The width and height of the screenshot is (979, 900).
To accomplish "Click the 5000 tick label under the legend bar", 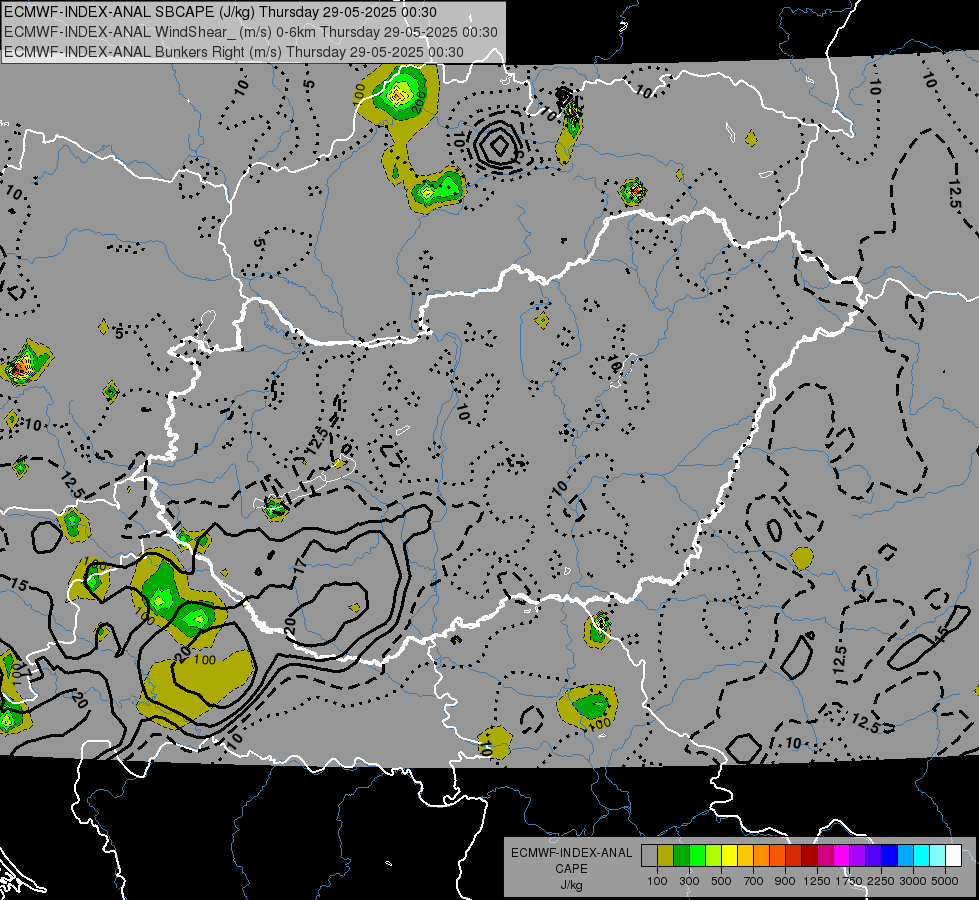I will click(x=945, y=881).
